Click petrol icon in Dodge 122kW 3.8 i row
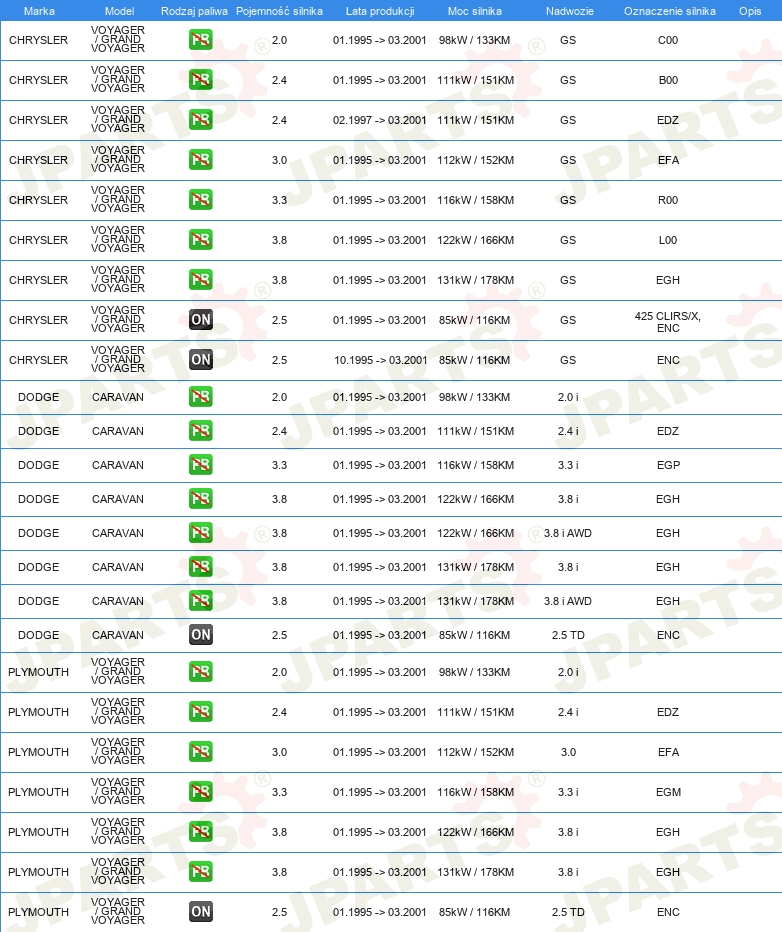The height and width of the screenshot is (932, 782). click(201, 499)
